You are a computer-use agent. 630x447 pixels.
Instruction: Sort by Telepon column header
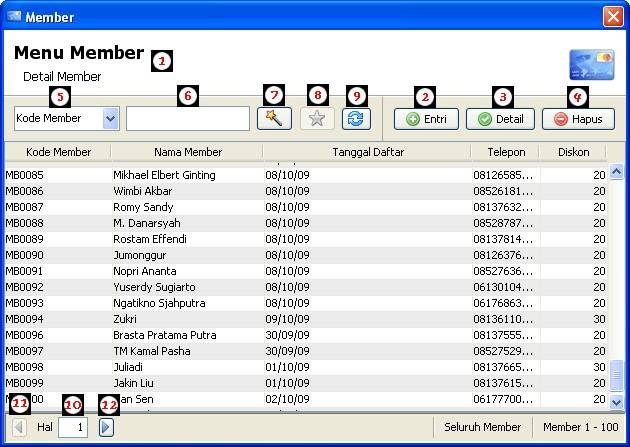click(x=506, y=152)
